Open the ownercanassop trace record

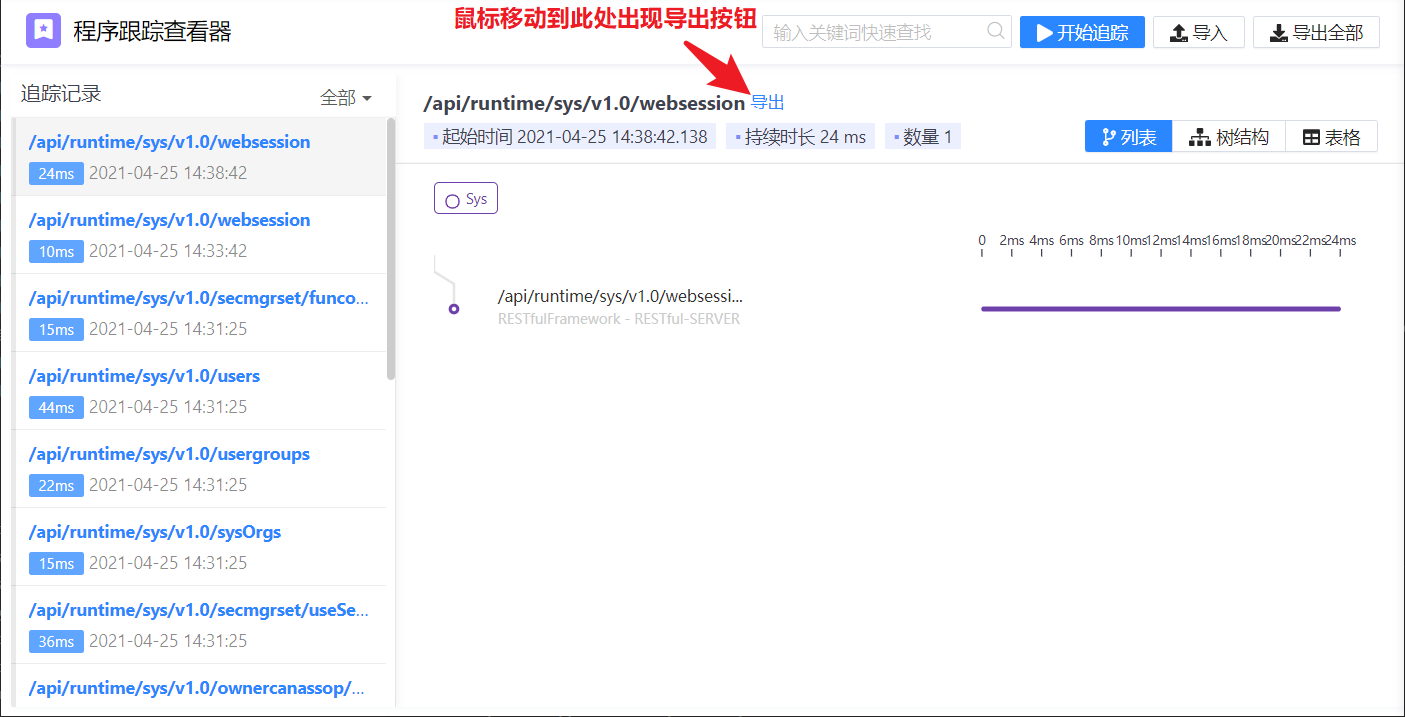[x=199, y=687]
